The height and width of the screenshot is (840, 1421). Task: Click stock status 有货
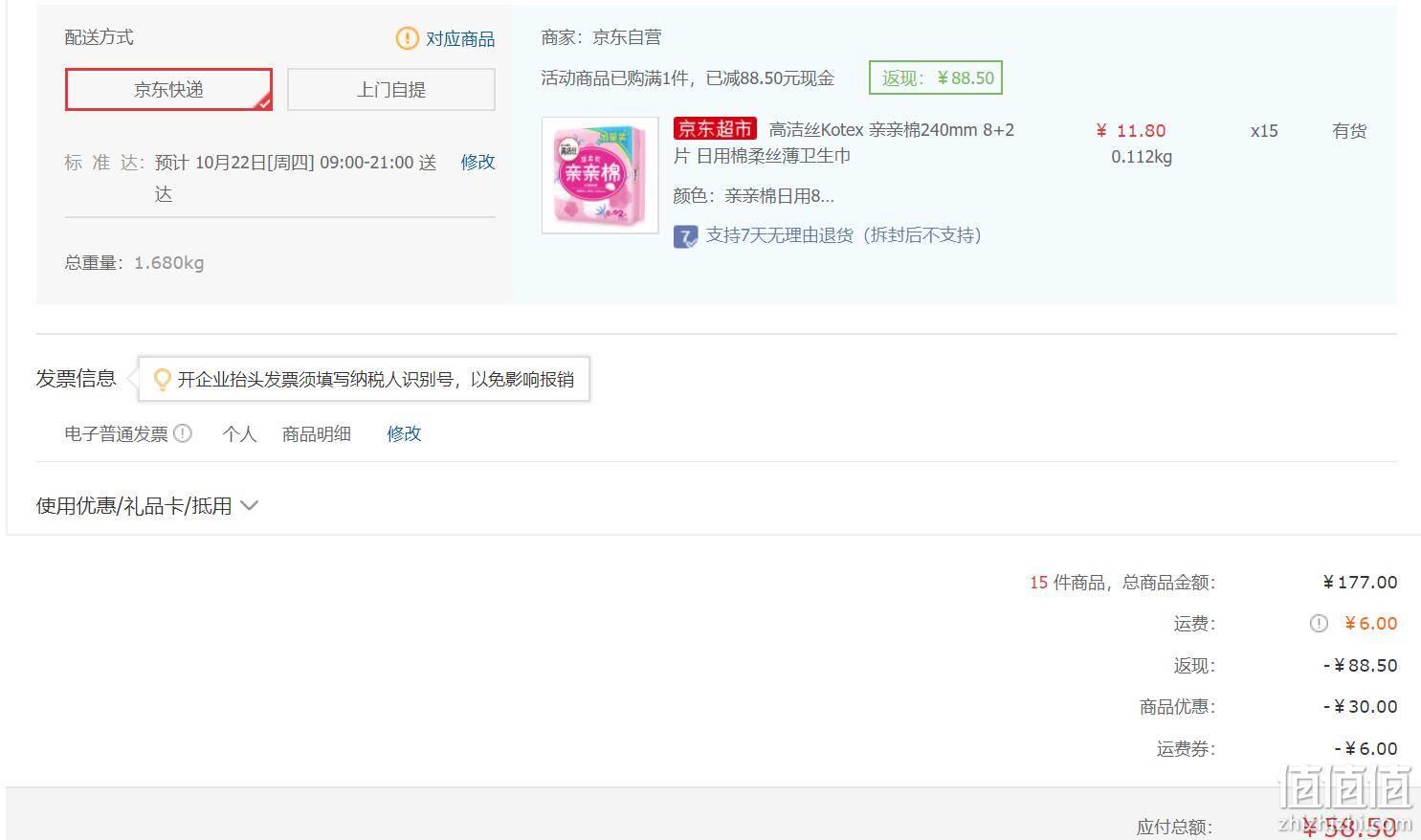(x=1349, y=131)
